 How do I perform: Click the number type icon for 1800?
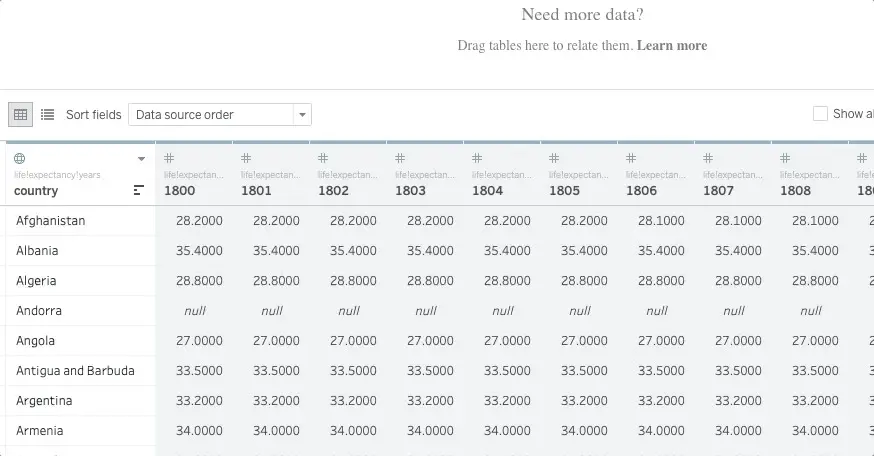[170, 159]
